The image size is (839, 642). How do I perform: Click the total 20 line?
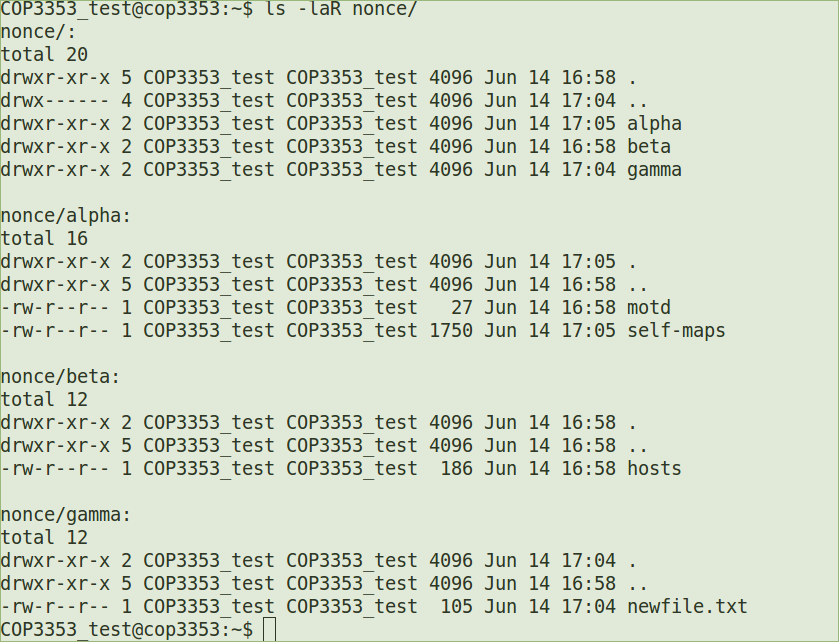(x=44, y=55)
